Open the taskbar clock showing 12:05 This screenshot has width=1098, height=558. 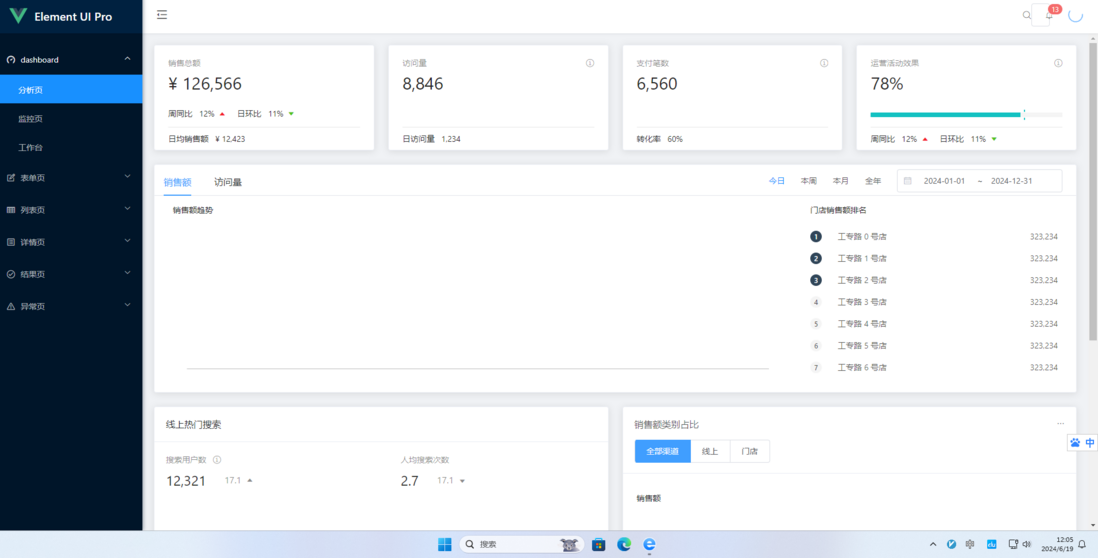(x=1059, y=544)
